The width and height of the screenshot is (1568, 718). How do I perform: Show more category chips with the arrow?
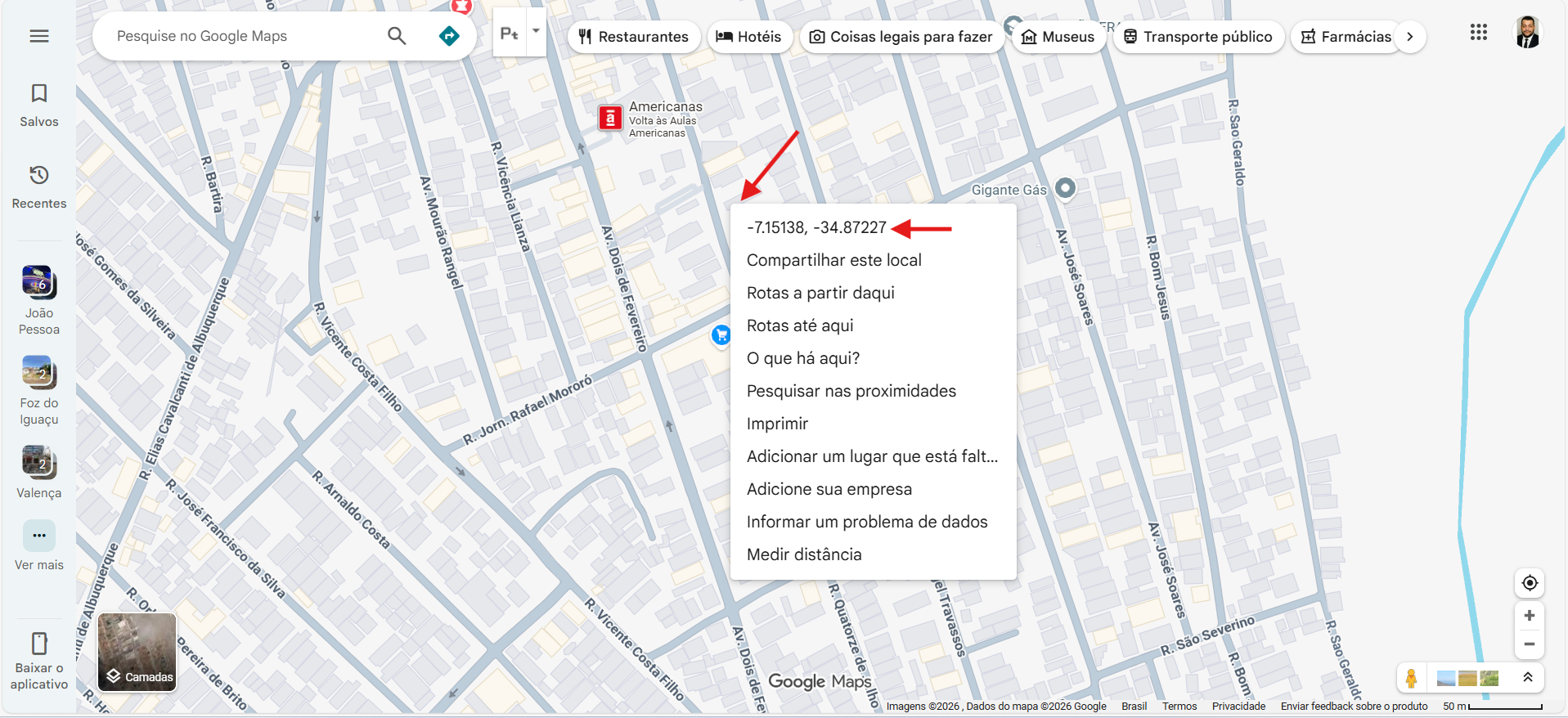1409,37
